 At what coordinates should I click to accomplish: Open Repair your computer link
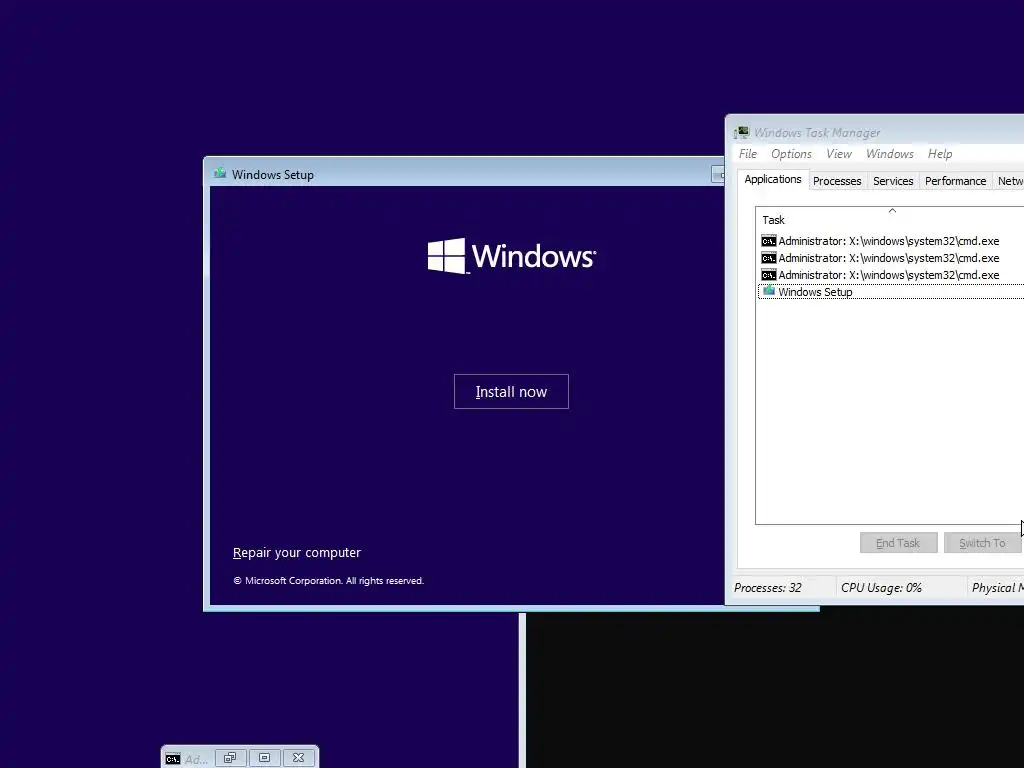(x=296, y=552)
